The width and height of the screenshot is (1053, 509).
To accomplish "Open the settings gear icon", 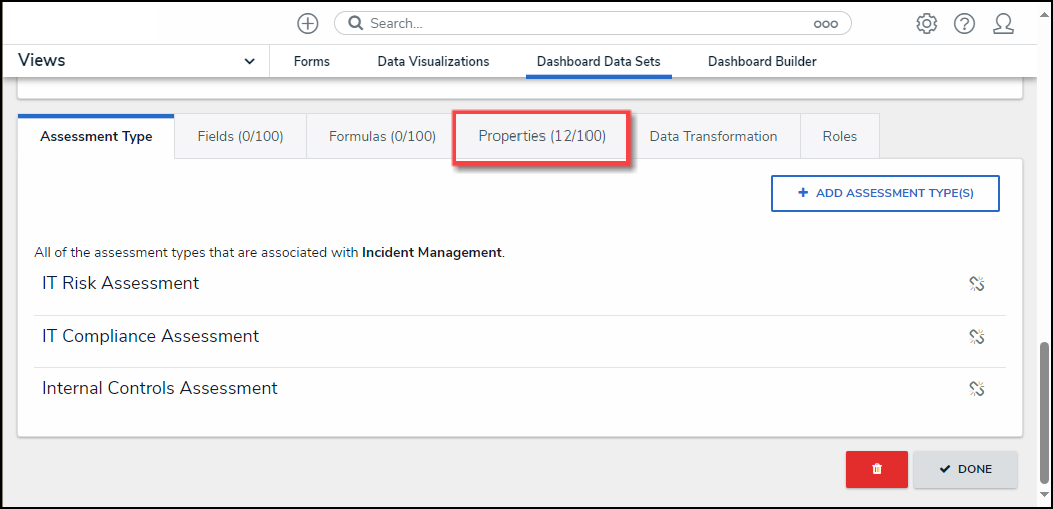I will (x=927, y=23).
